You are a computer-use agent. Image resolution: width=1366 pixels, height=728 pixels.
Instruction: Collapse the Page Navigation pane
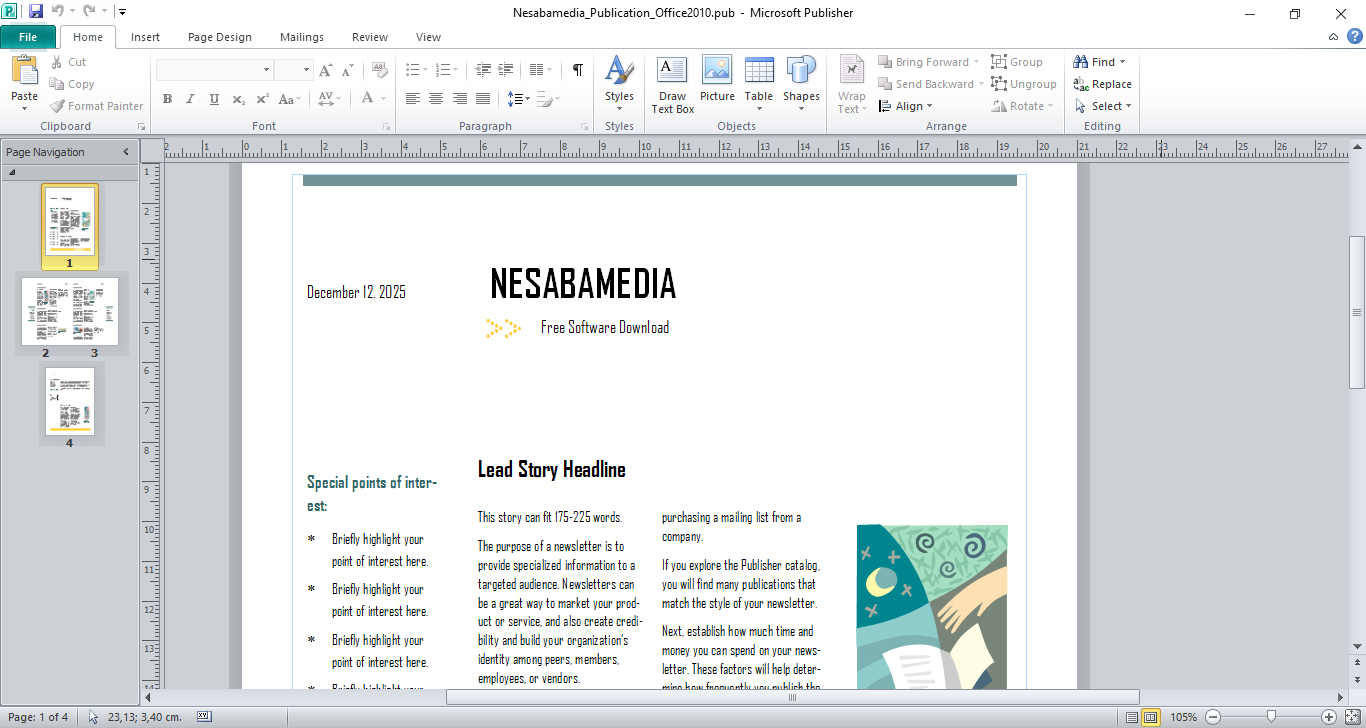pyautogui.click(x=126, y=152)
